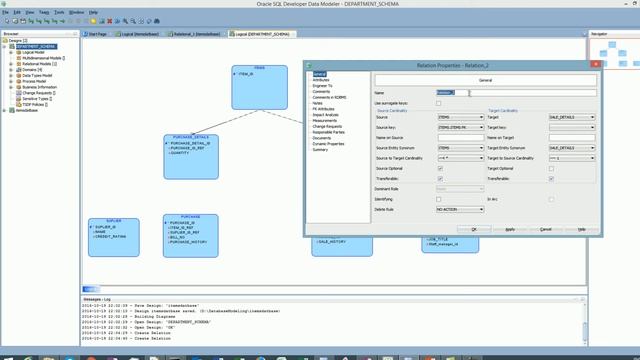Open FK Attributes page in dialog list
This screenshot has height=360, width=640.
click(x=323, y=109)
